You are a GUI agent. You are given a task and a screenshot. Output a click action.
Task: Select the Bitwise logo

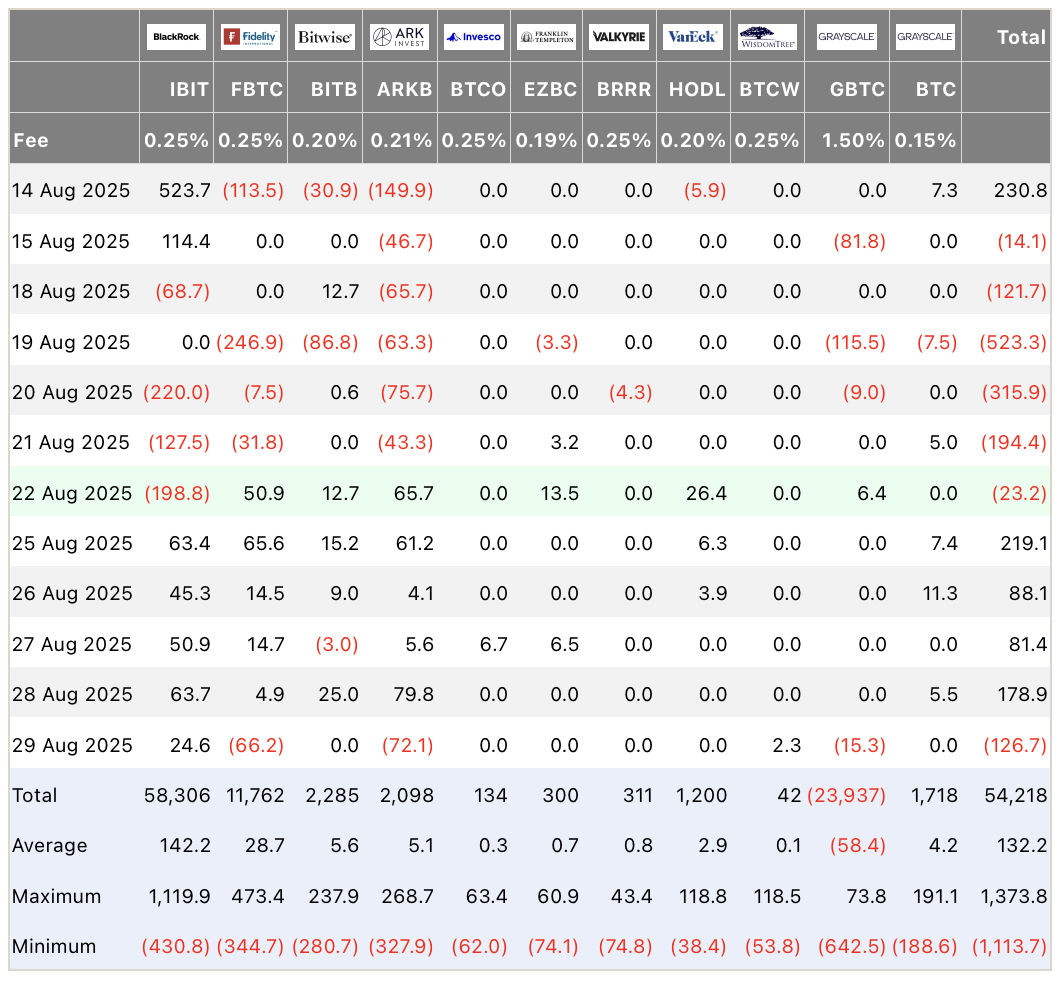pyautogui.click(x=324, y=37)
